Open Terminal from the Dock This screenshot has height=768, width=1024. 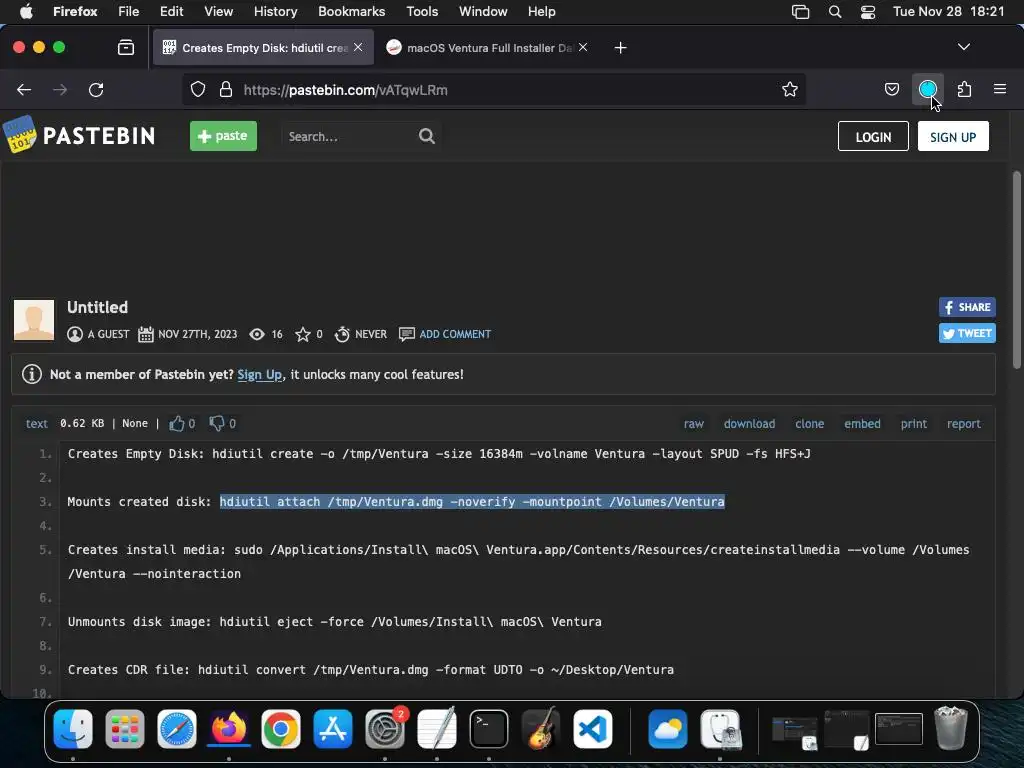(x=489, y=728)
